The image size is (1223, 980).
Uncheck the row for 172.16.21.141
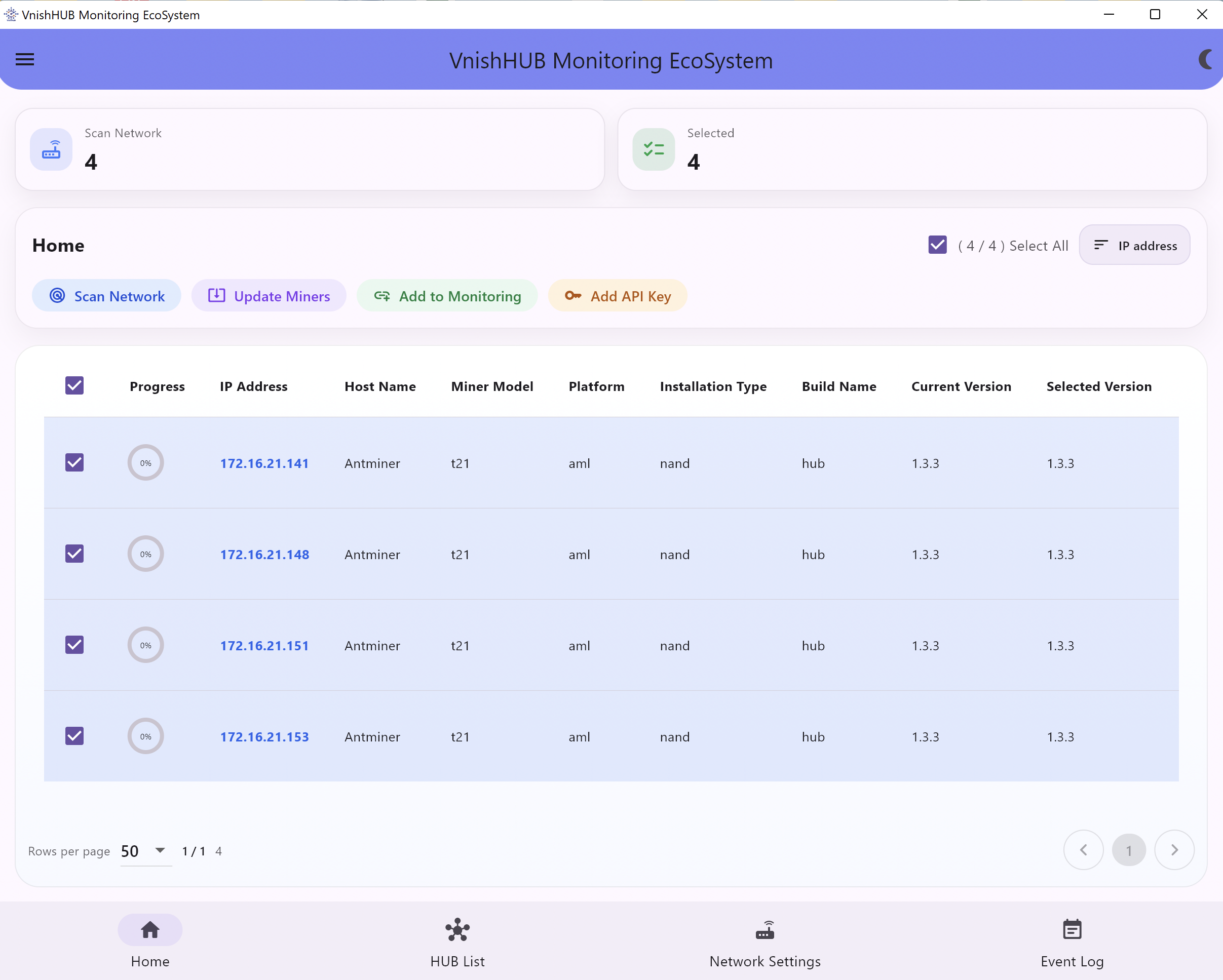74,463
